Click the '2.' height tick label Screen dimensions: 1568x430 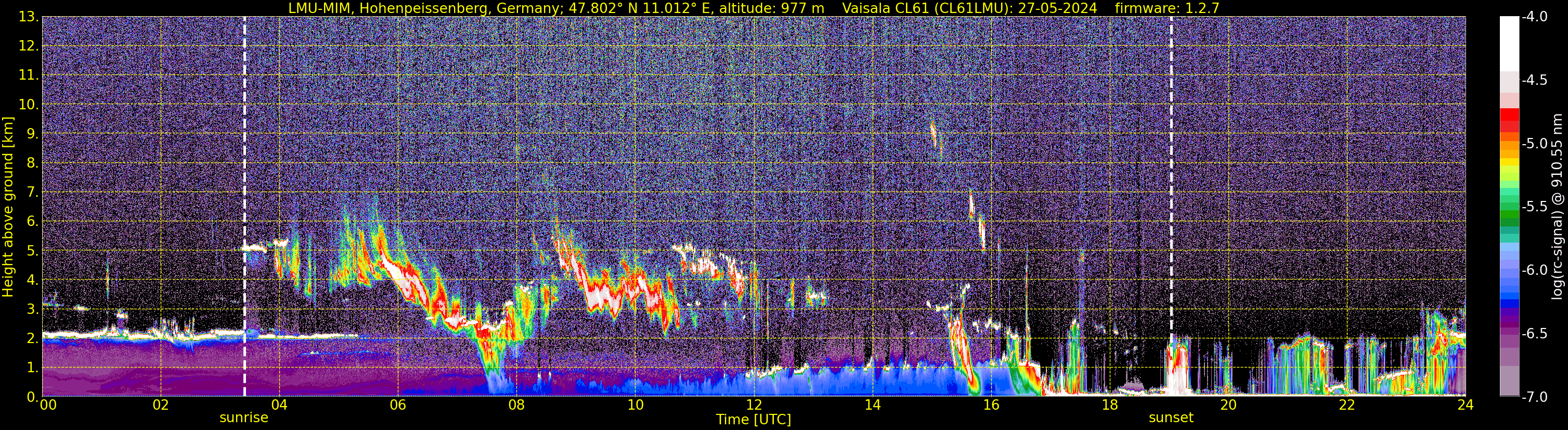32,339
